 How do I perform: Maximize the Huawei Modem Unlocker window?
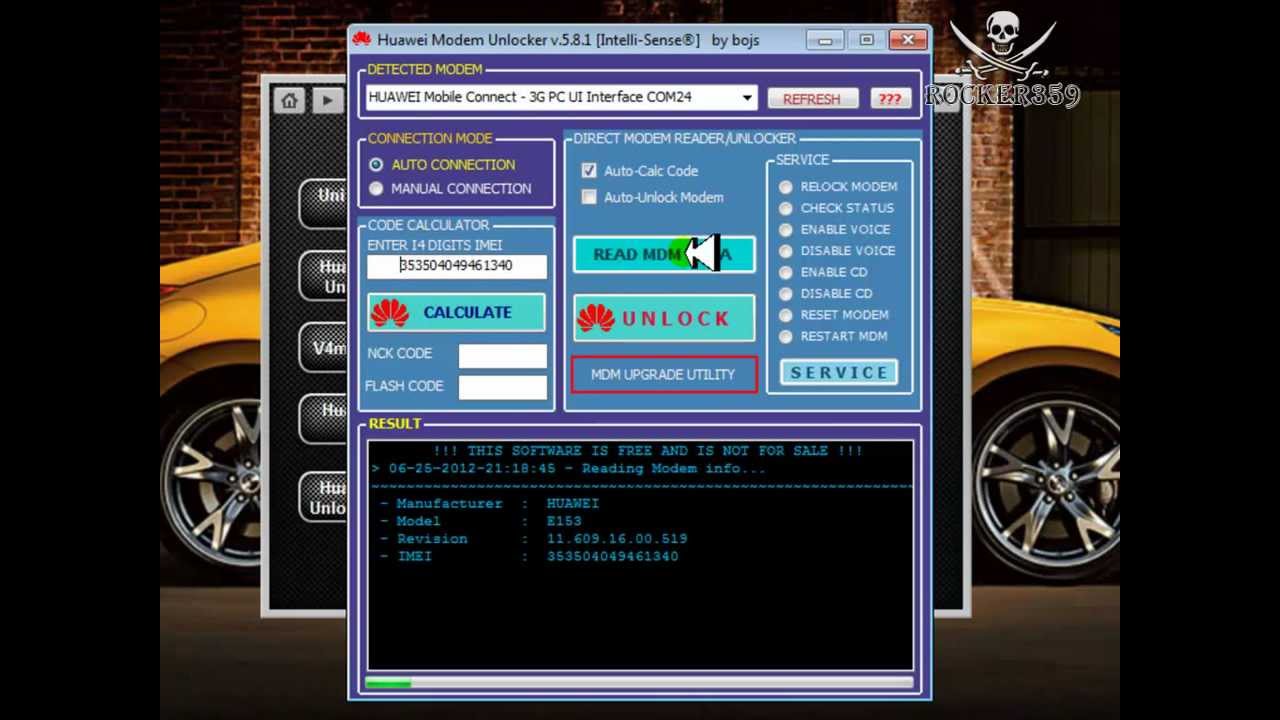coord(866,41)
